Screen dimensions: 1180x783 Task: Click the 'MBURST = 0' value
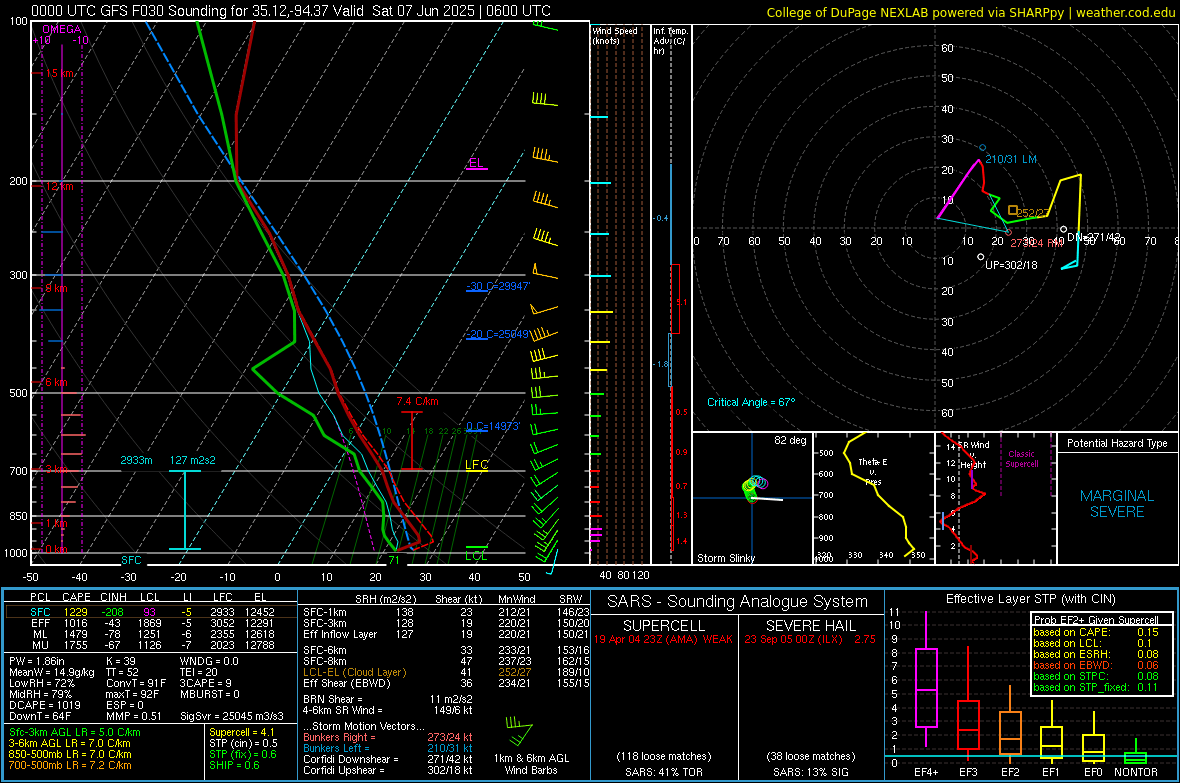coord(210,694)
